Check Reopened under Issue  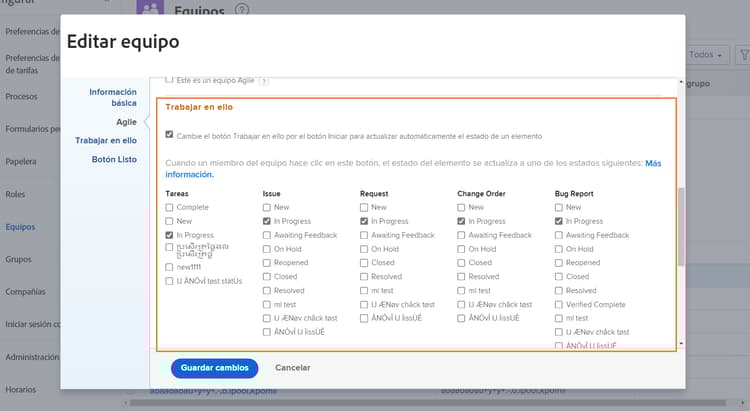coord(267,263)
